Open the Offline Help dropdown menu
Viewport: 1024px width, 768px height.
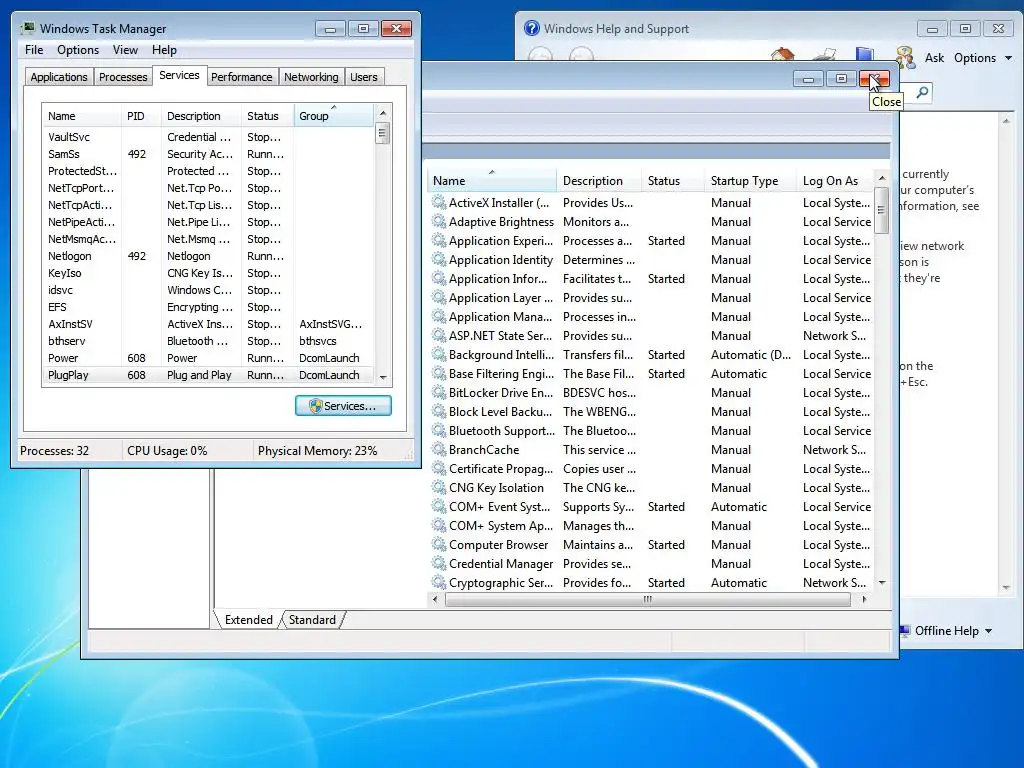[953, 630]
